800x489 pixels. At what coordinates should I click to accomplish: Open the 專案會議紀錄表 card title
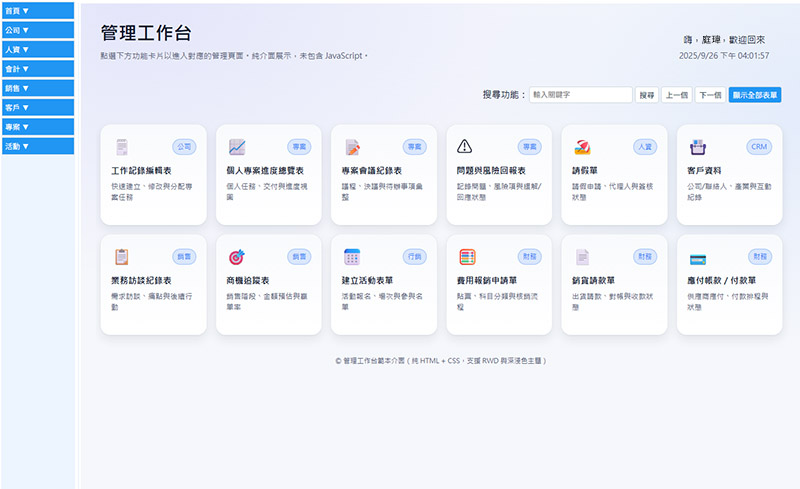[x=371, y=170]
